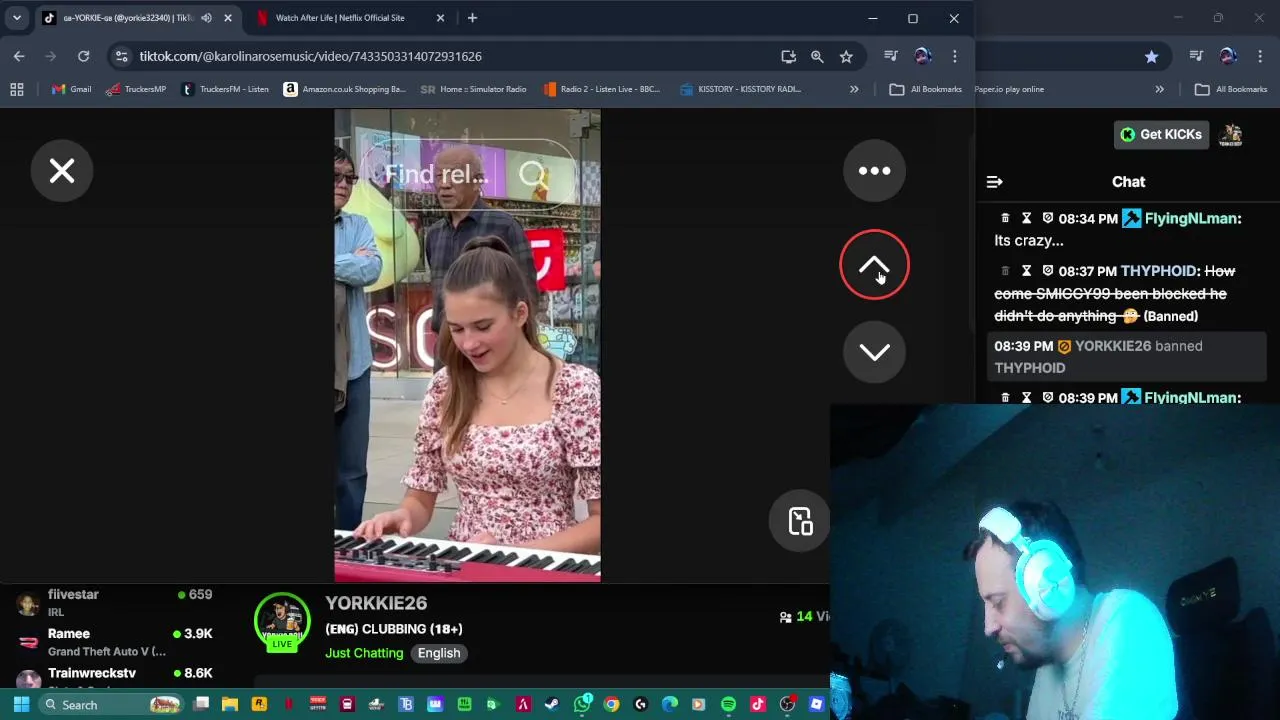
Task: Click the YORKKIE26 channel name
Action: 376,603
